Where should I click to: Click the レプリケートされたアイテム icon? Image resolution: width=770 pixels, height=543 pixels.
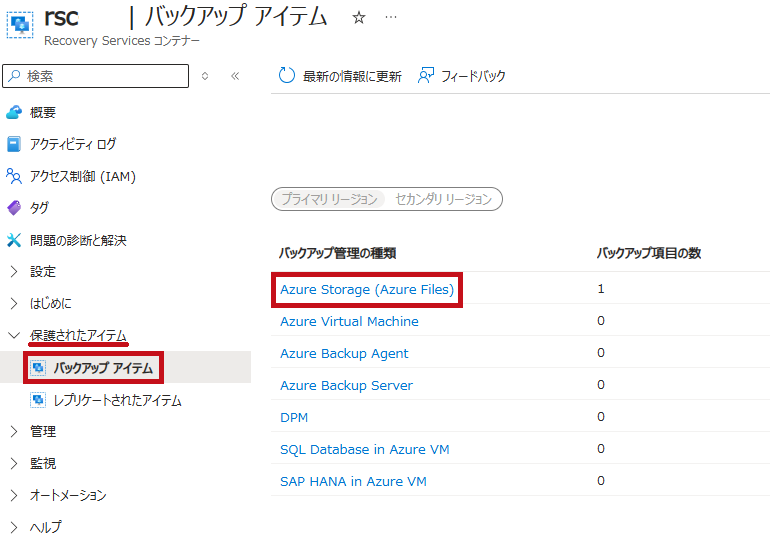tap(38, 400)
